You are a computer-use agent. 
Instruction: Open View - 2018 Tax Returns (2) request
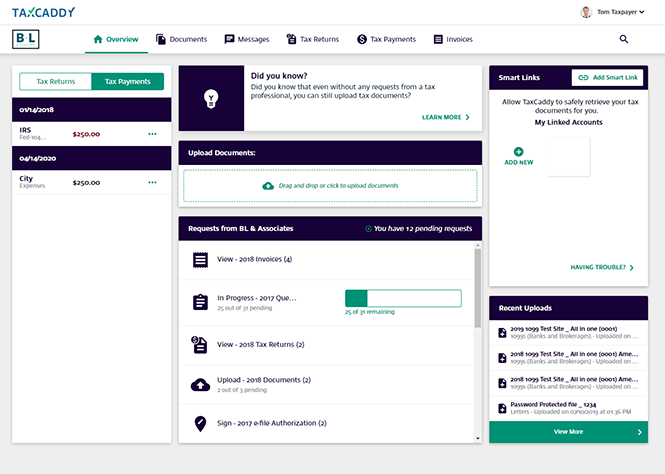click(327, 345)
